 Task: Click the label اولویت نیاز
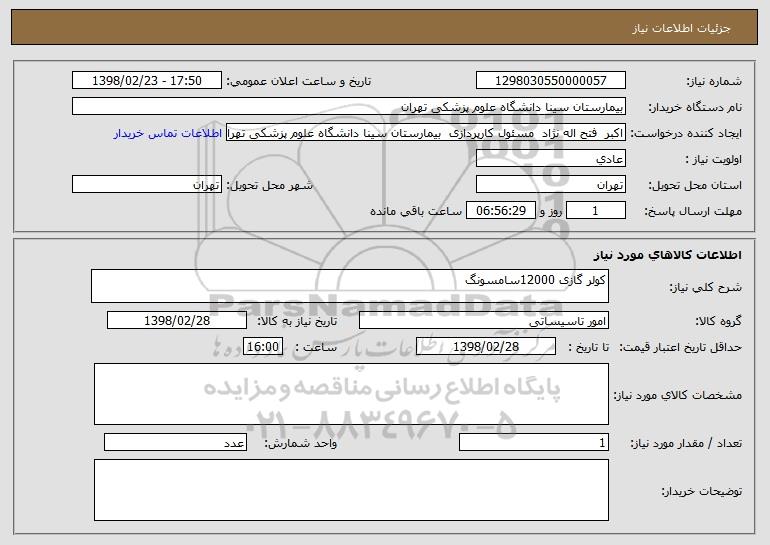(714, 160)
